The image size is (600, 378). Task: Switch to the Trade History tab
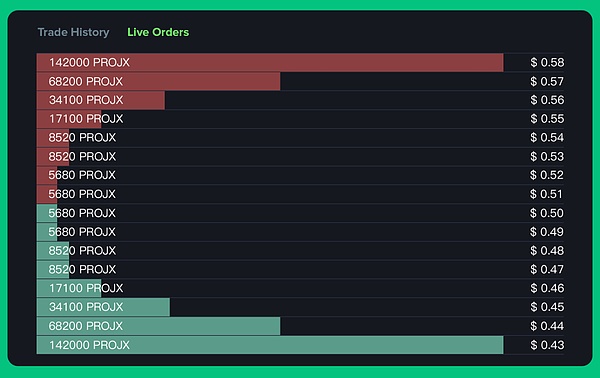[x=73, y=32]
